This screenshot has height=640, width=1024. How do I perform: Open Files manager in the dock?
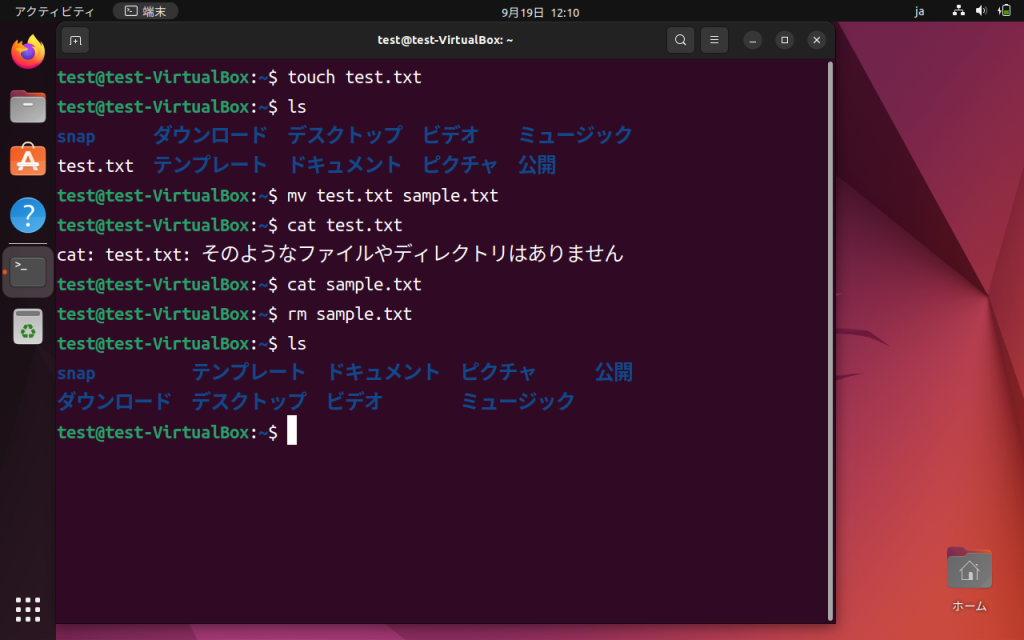28,106
